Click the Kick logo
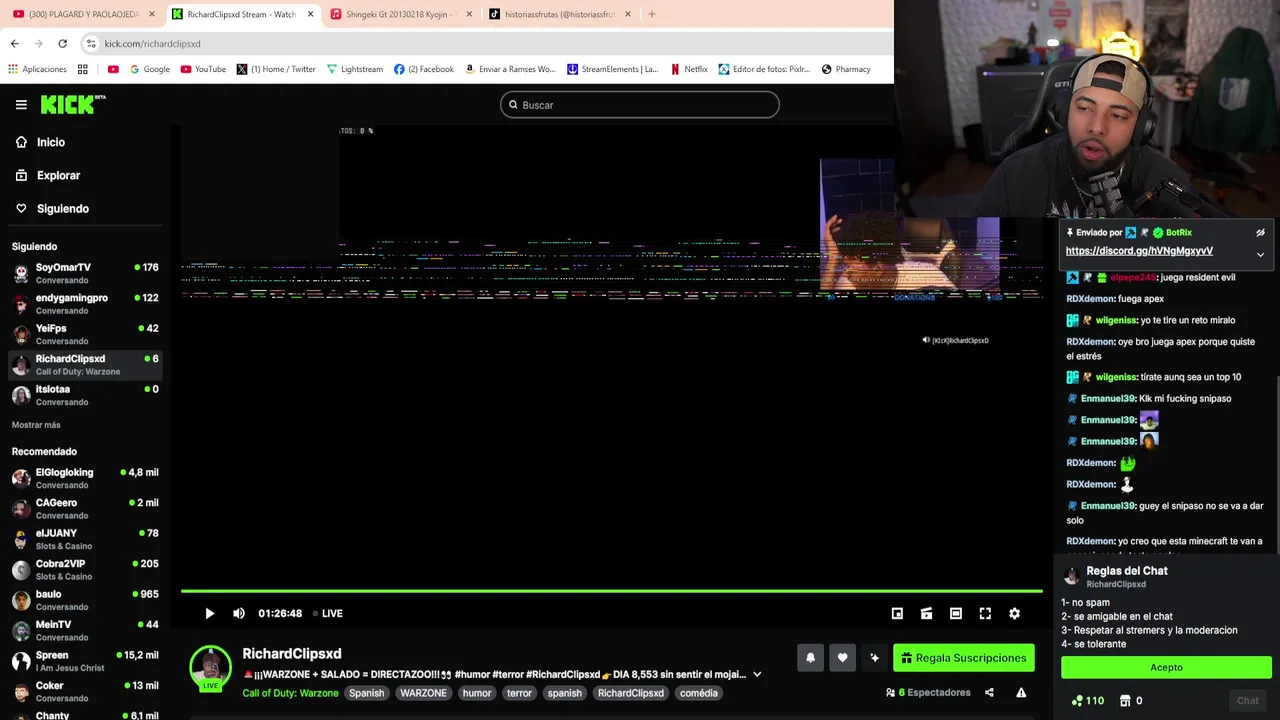The image size is (1280, 720). pos(72,104)
